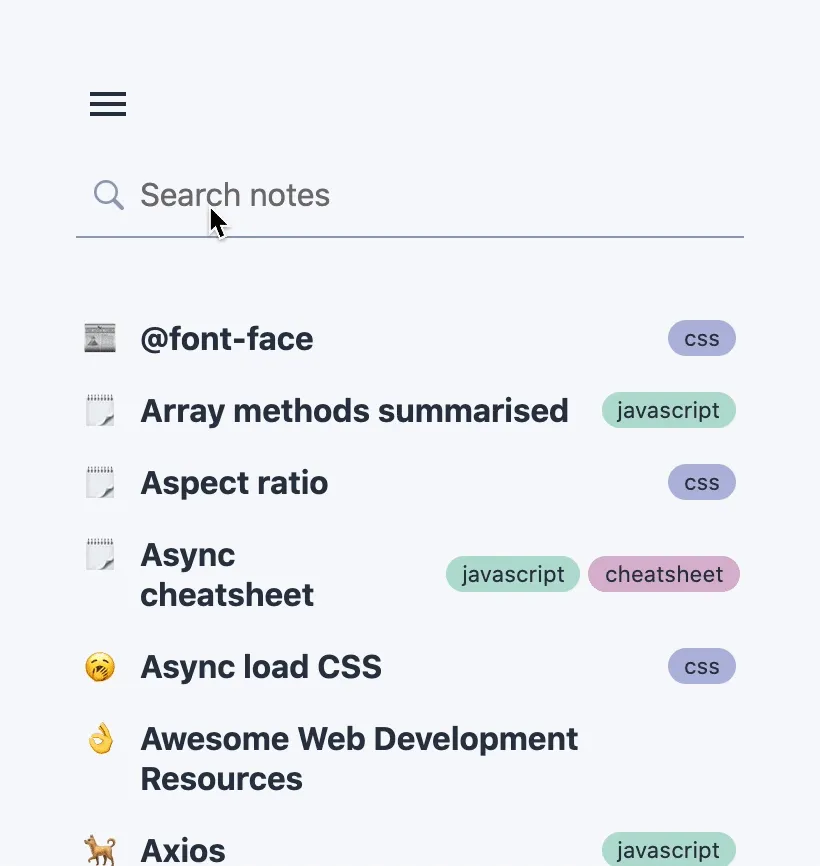
Task: Select the notepad icon beside Aspect ratio
Action: (100, 482)
